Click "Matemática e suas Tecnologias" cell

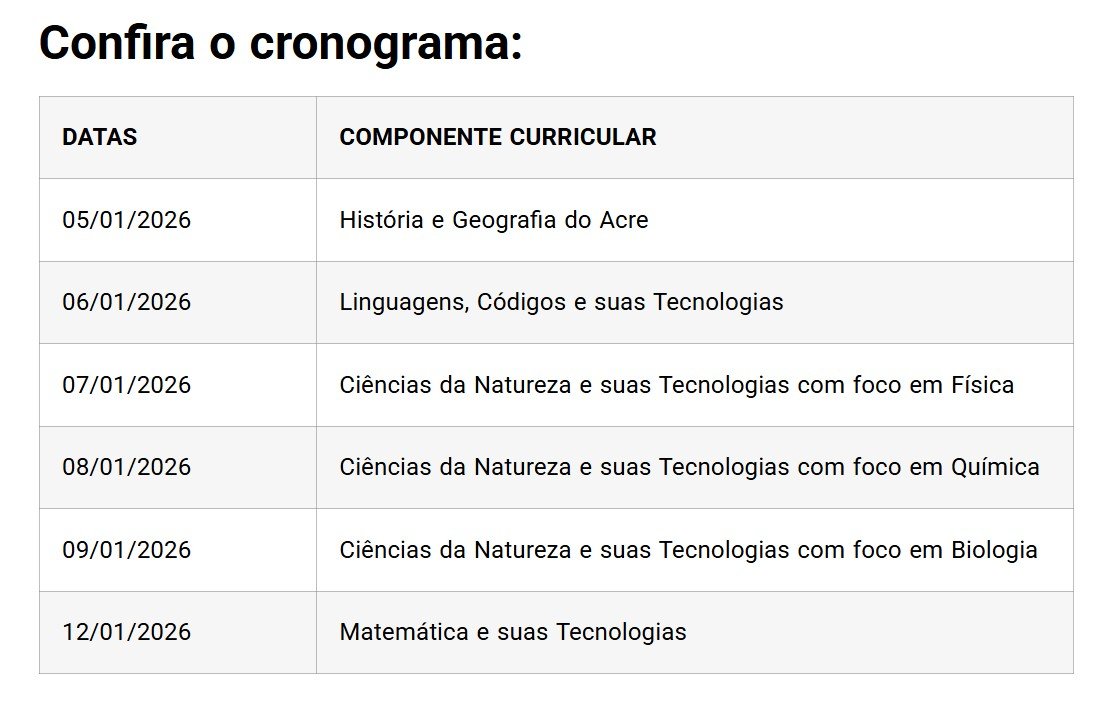[513, 632]
